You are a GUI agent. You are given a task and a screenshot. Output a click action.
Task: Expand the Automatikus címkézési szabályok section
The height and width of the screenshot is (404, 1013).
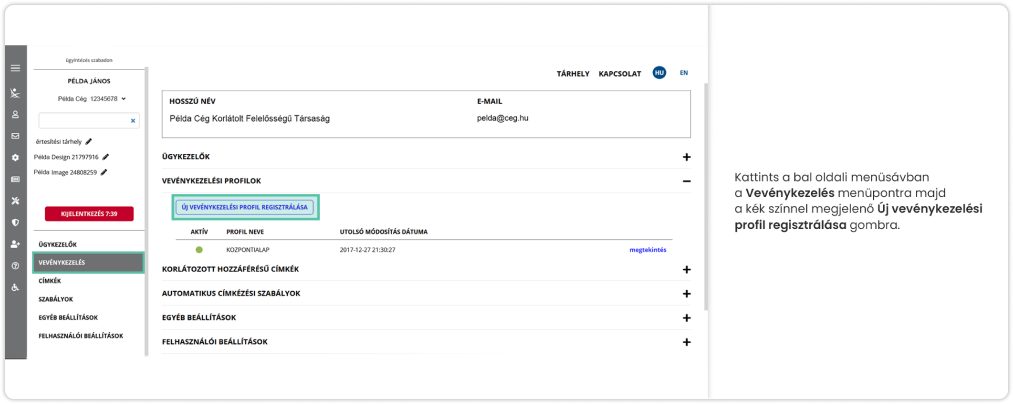pos(686,293)
